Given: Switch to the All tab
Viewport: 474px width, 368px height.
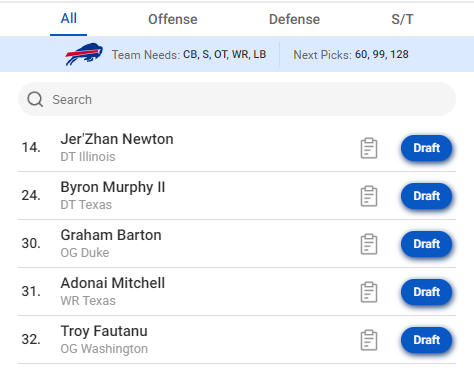Looking at the screenshot, I should tap(69, 19).
